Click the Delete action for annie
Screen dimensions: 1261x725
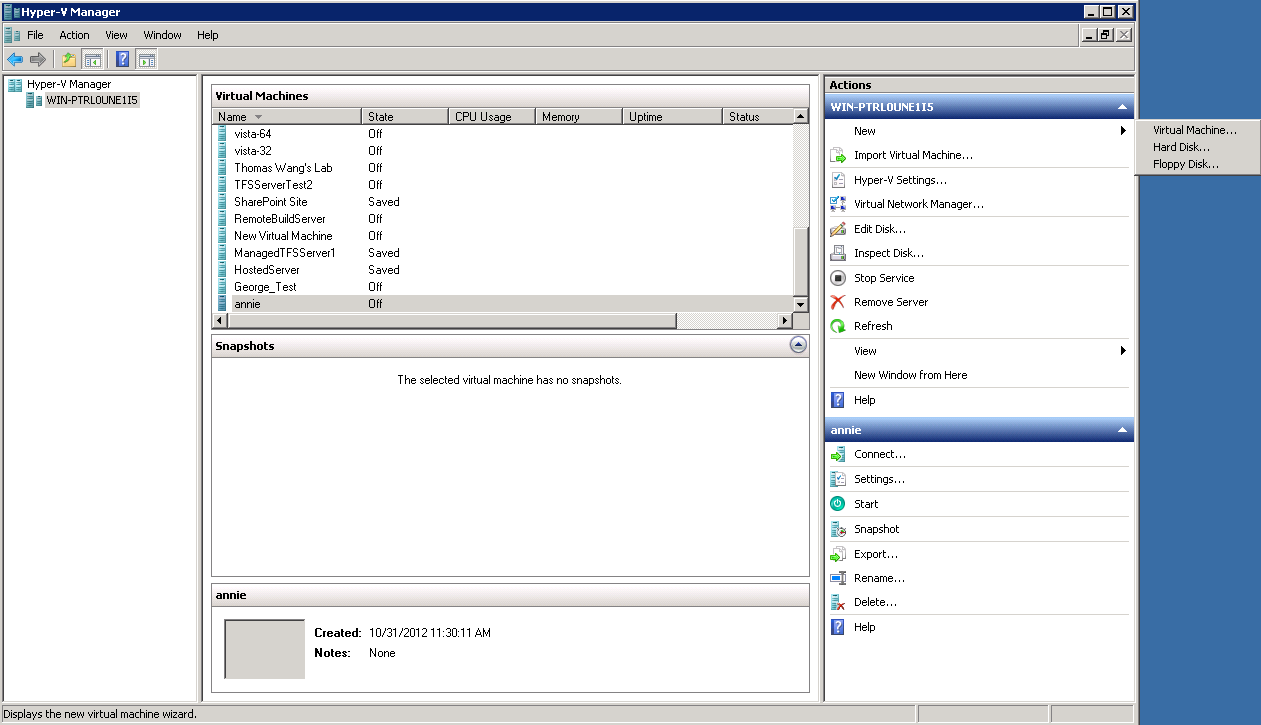(x=875, y=602)
